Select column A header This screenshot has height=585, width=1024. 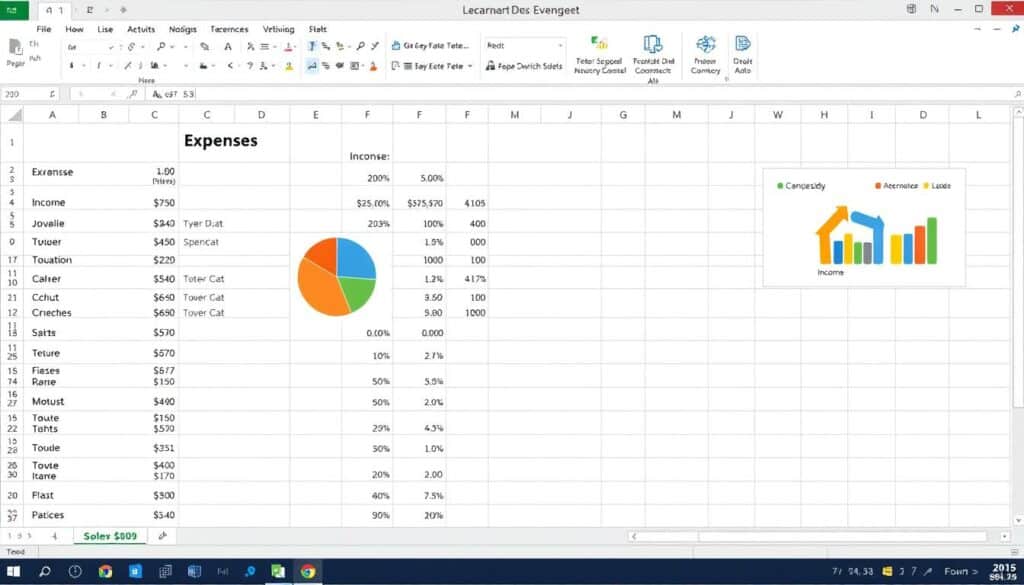[52, 115]
